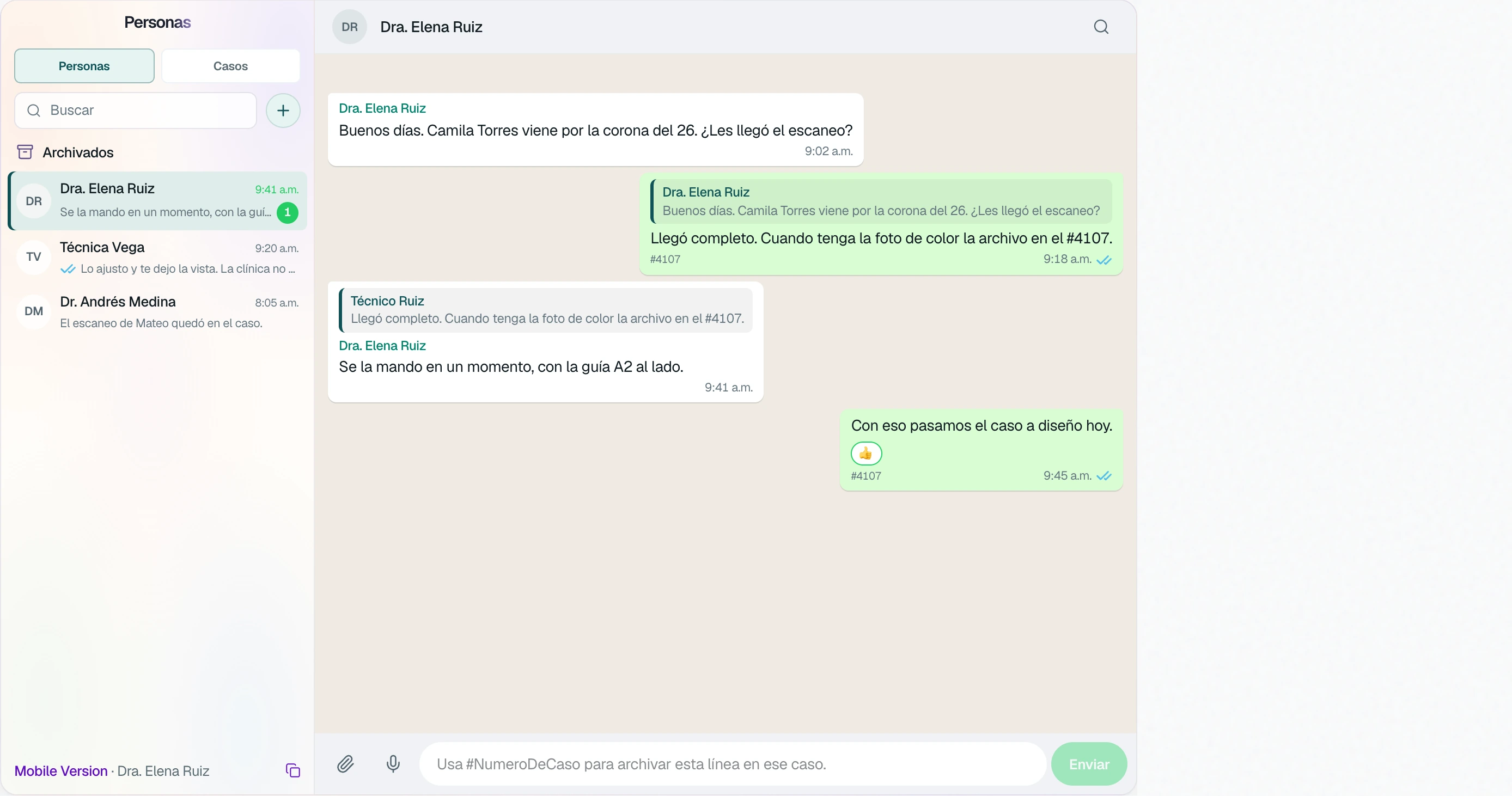Click the magnifier icon in Buscar field
The image size is (1512, 796).
coord(34,111)
